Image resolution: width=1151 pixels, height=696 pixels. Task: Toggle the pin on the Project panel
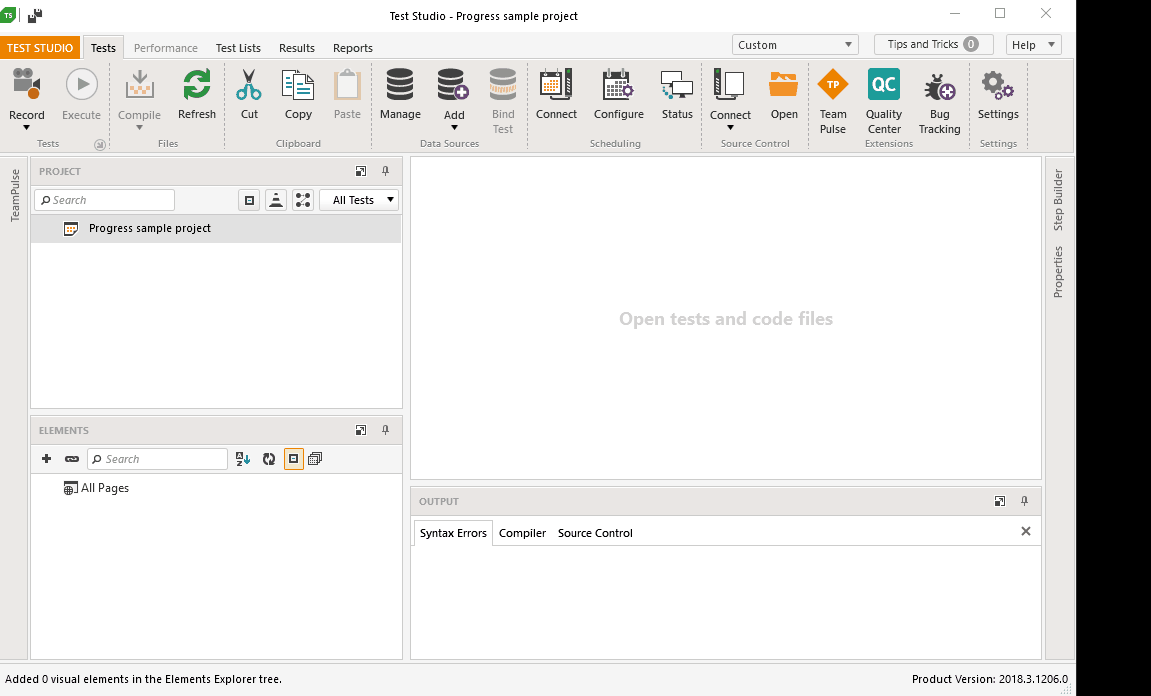pyautogui.click(x=385, y=171)
